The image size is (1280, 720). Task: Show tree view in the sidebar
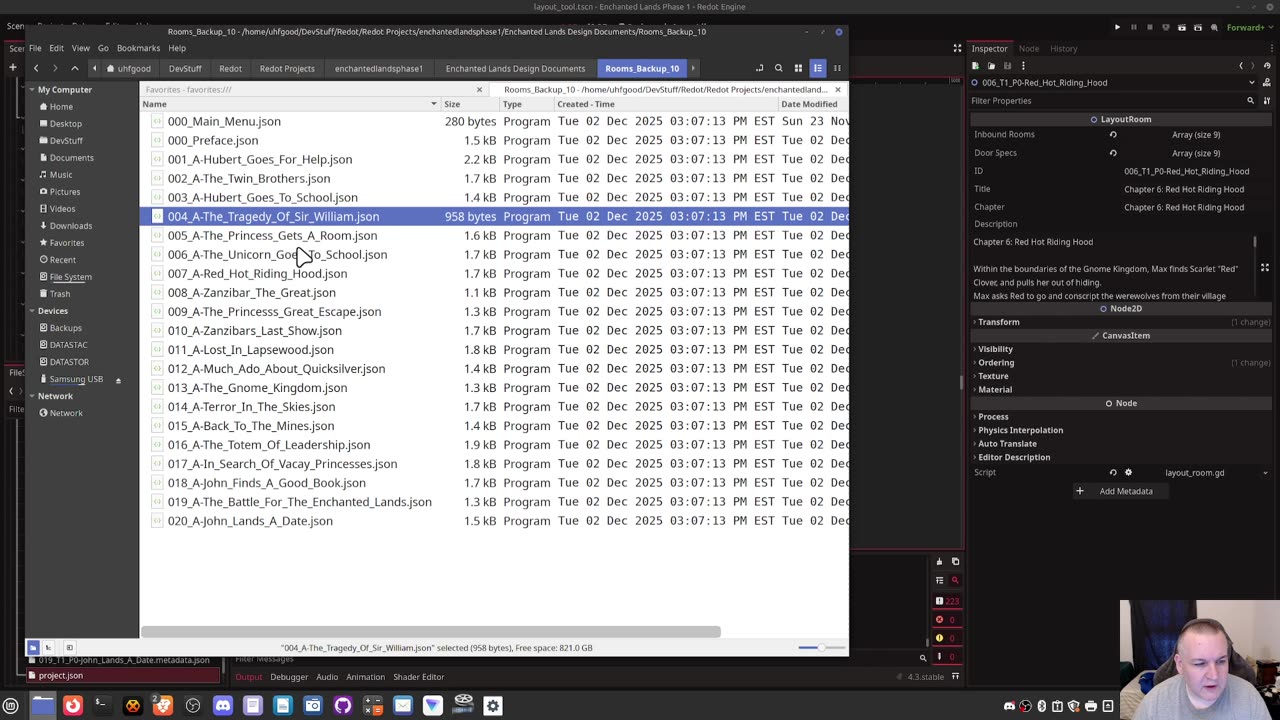coord(48,648)
